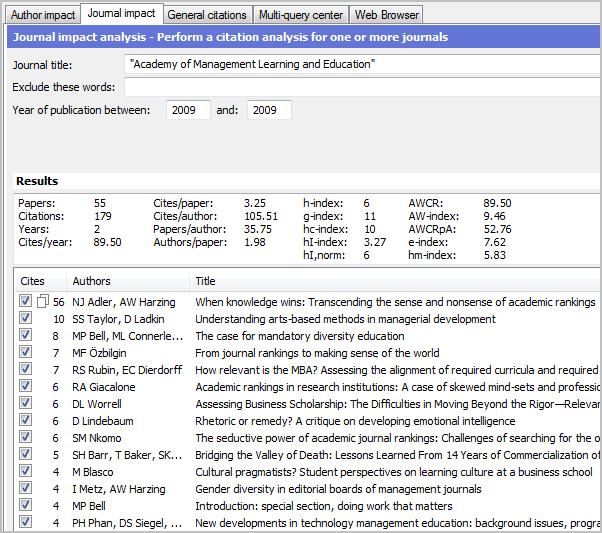Click the duplicate-pages icon on NJ Adler row

click(43, 301)
